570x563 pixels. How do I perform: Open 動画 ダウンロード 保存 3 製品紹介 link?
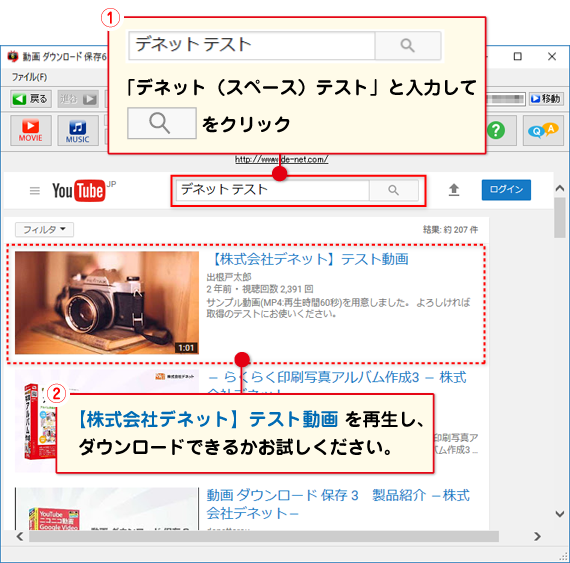tap(338, 504)
